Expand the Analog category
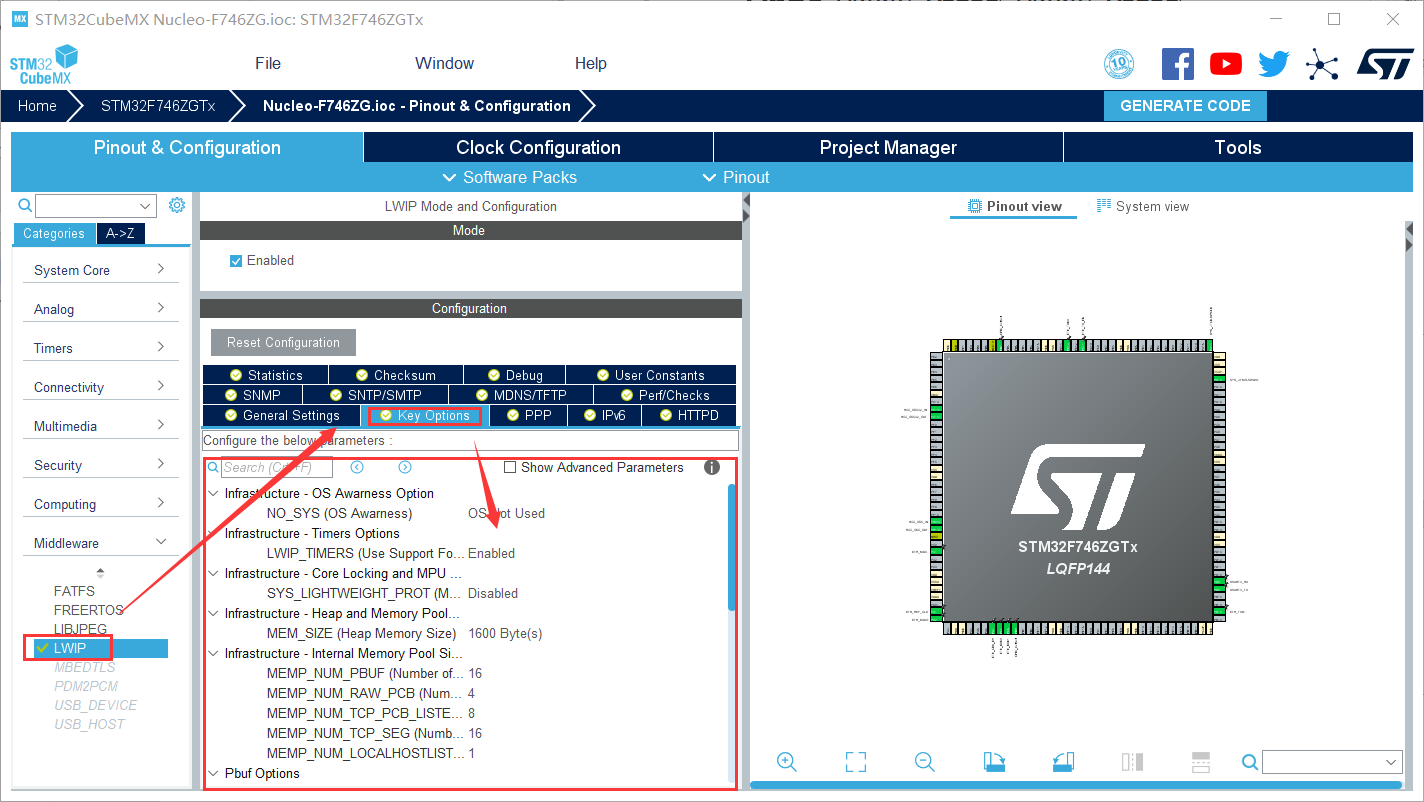Image resolution: width=1424 pixels, height=802 pixels. 100,309
